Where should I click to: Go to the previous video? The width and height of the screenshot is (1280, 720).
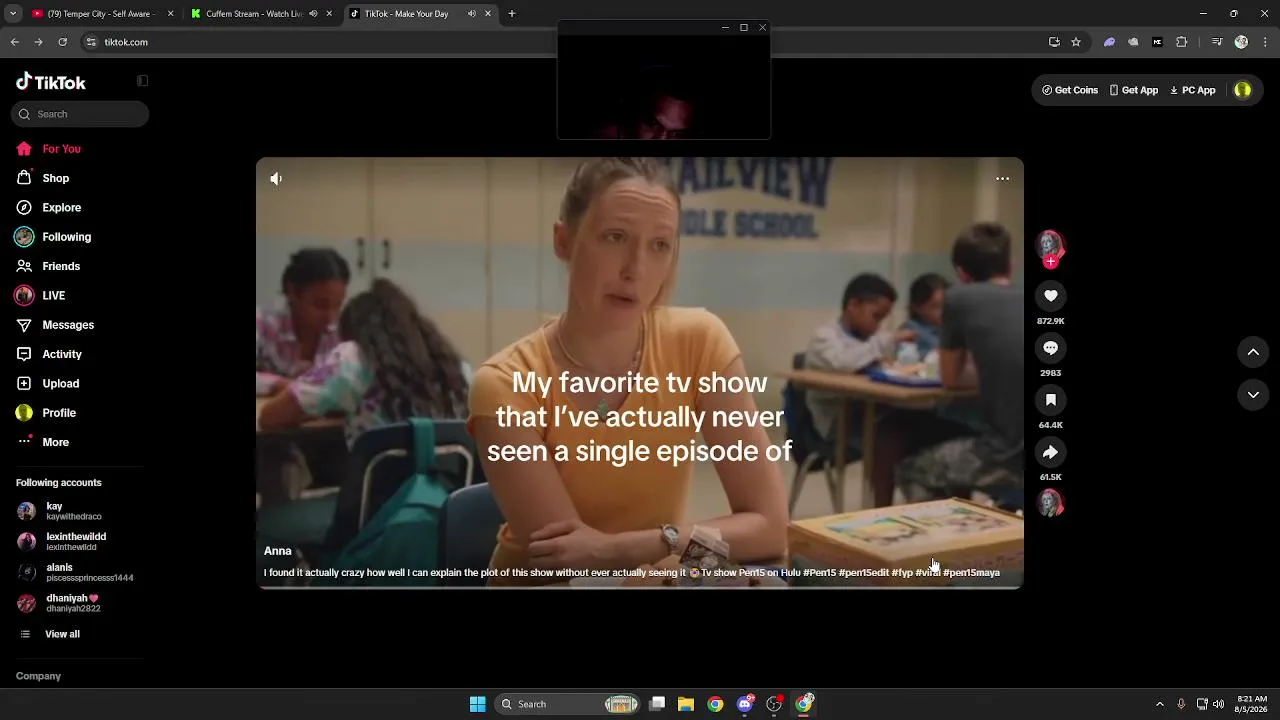click(x=1253, y=352)
